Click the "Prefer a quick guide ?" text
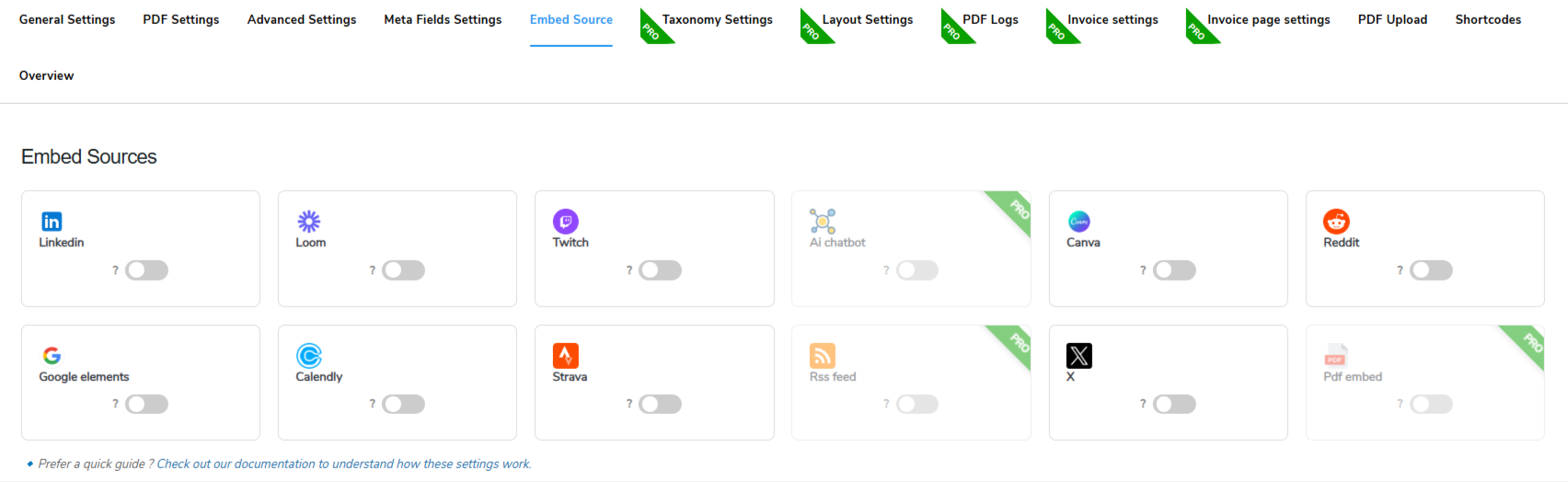This screenshot has height=482, width=1568. click(97, 465)
